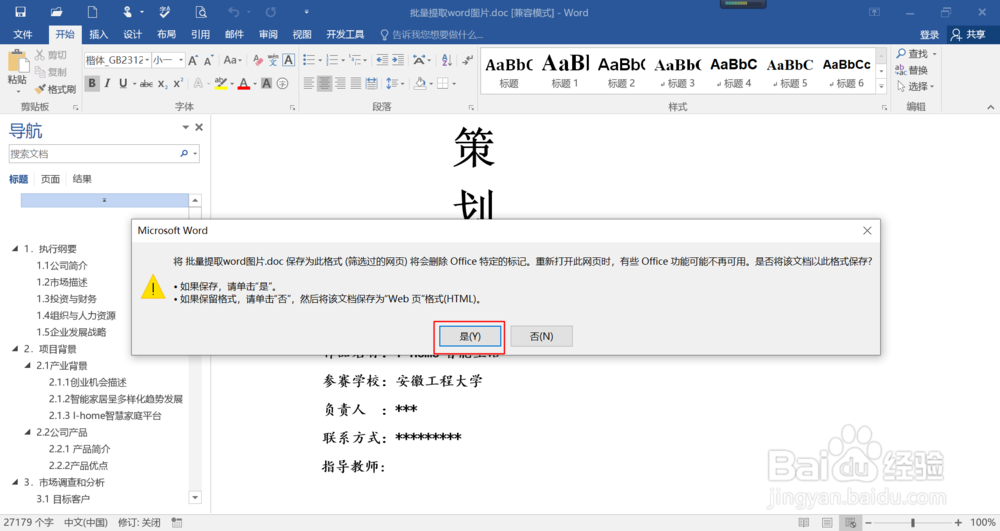Screen dimensions: 1000x531
Task: Expand the styles gallery with the More arrow
Action: [x=881, y=86]
